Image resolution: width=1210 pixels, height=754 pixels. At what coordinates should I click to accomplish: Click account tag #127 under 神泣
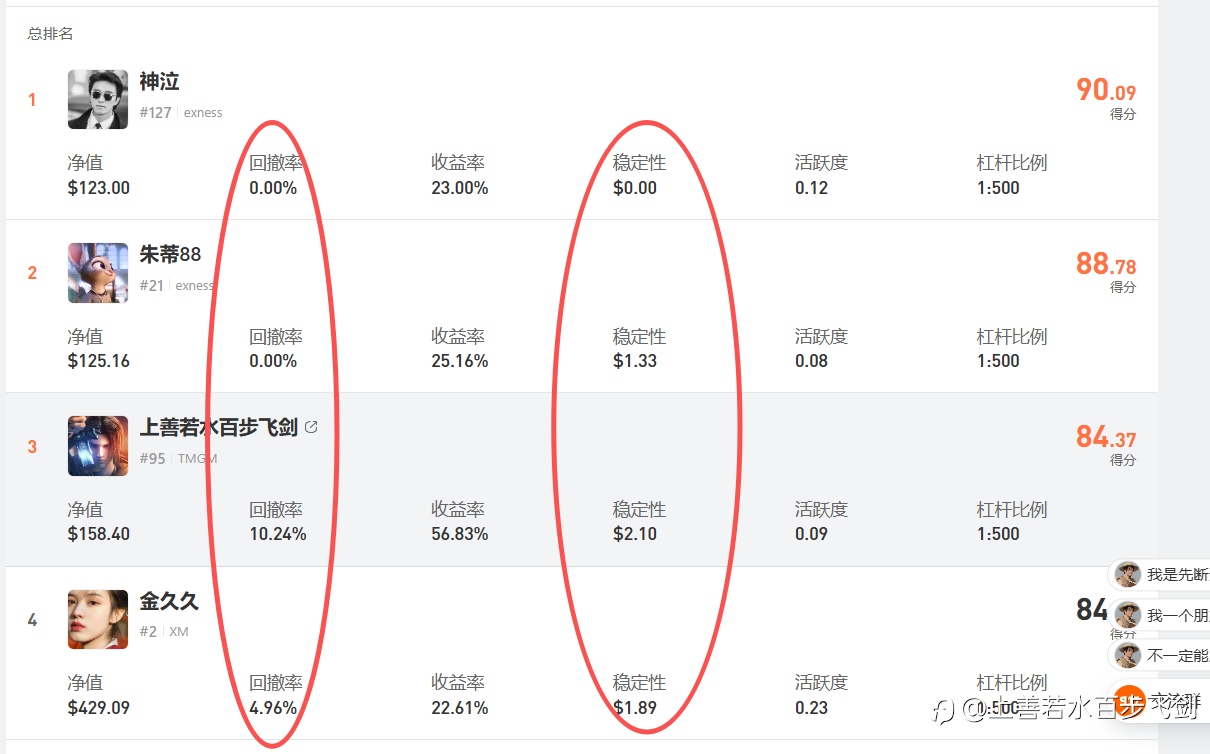[155, 113]
